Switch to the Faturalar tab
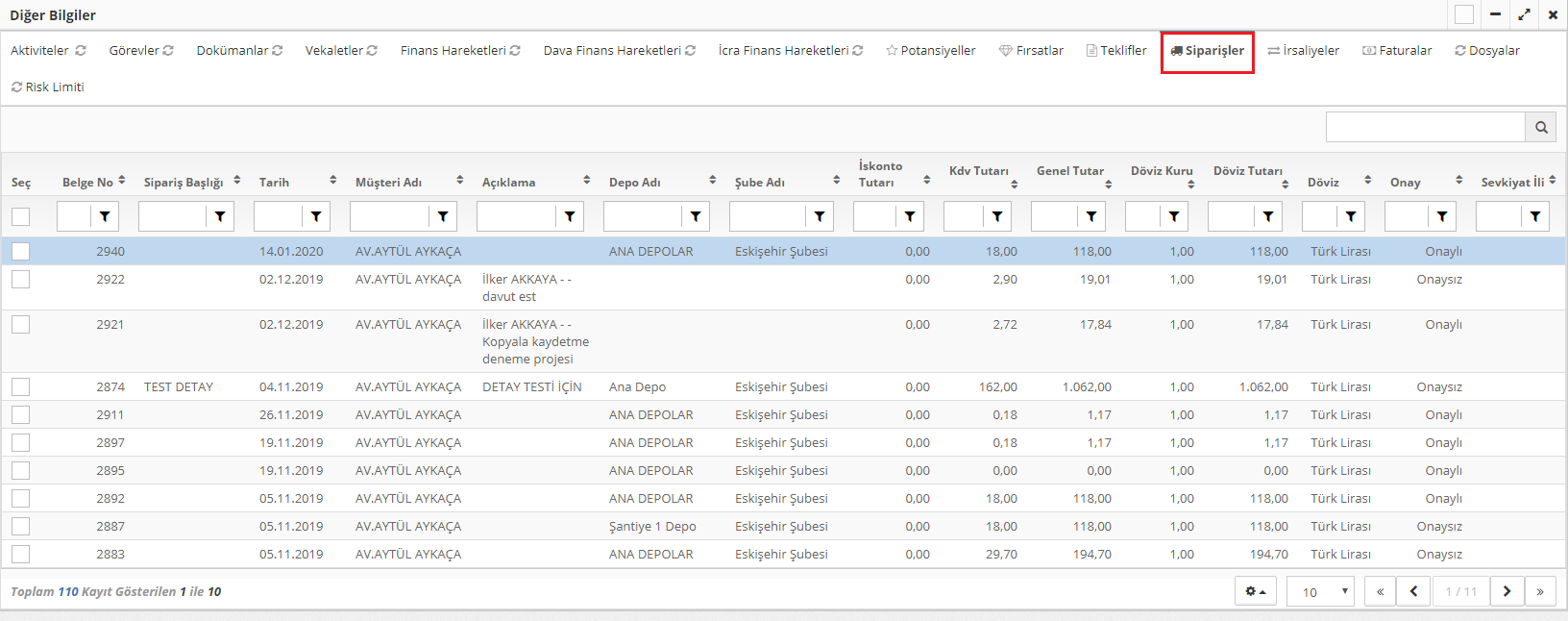 1397,51
